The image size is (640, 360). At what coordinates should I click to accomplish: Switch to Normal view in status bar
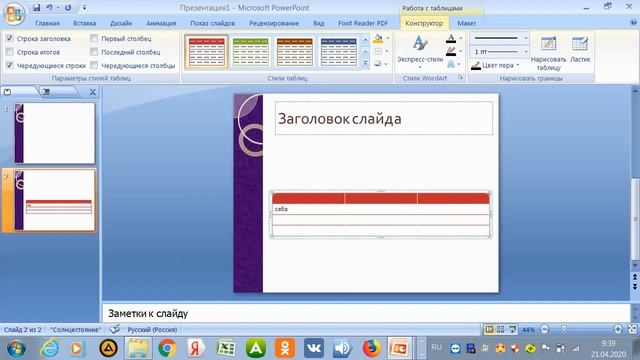[x=489, y=329]
